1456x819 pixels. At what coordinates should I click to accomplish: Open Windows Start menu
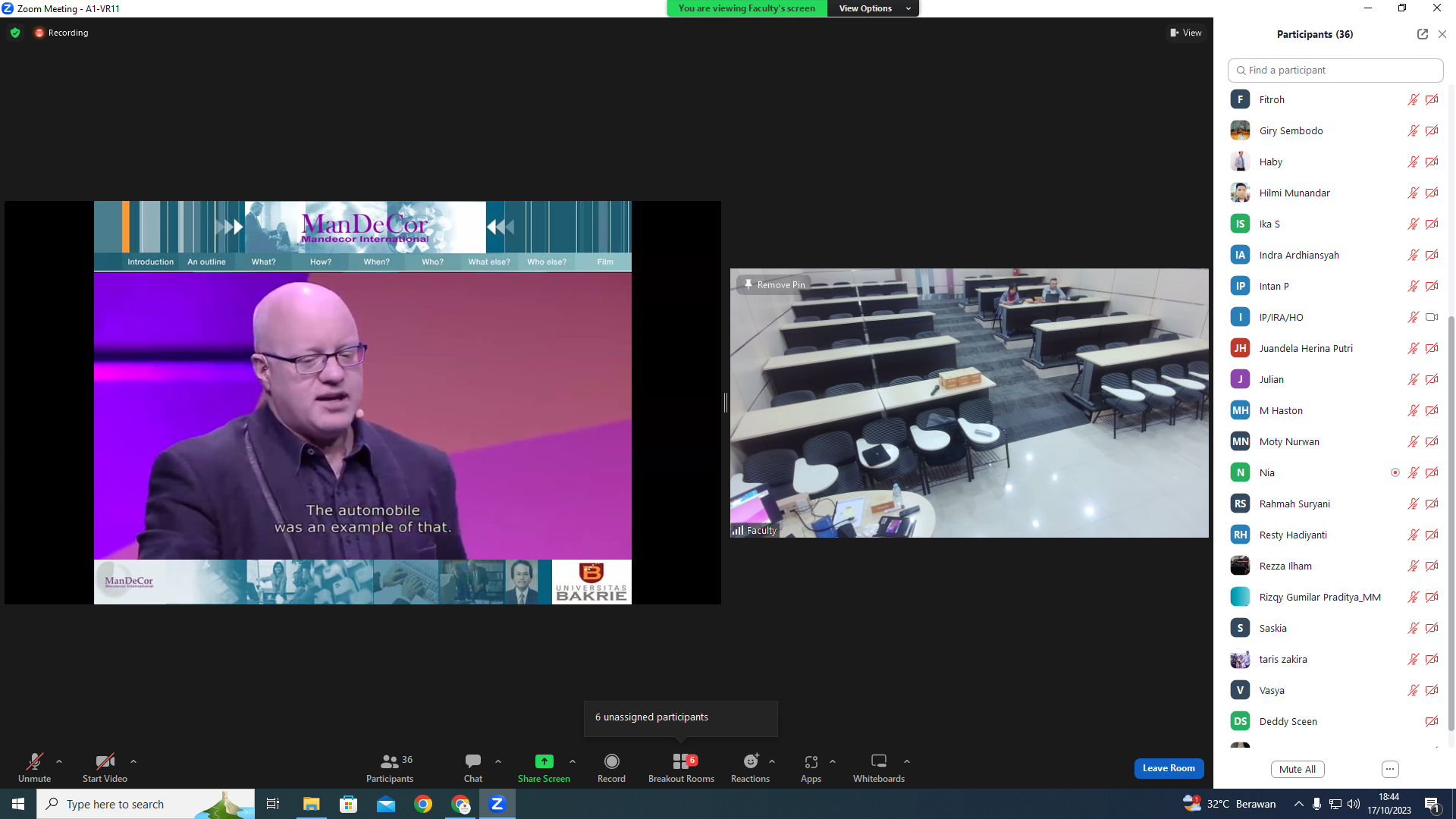coord(18,804)
